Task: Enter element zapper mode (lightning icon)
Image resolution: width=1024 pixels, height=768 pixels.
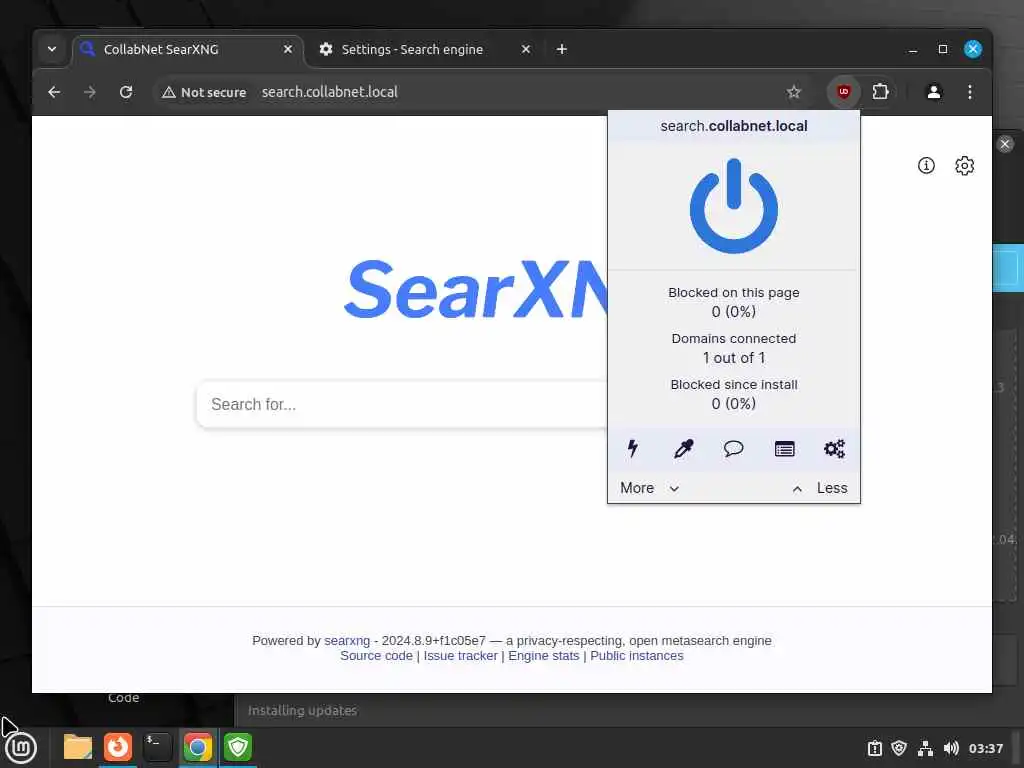Action: (x=632, y=449)
